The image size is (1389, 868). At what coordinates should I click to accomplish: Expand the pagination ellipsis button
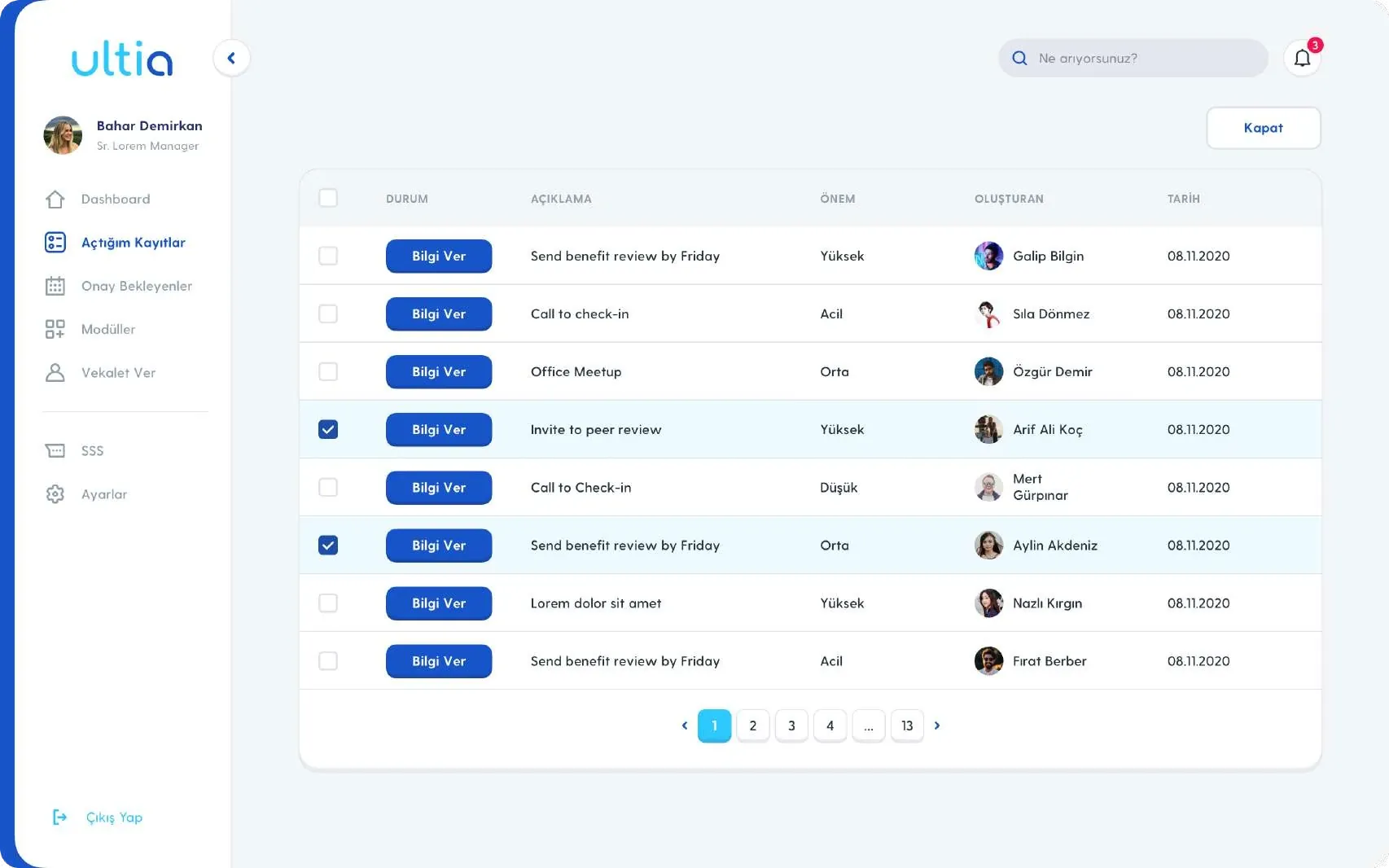coord(869,726)
